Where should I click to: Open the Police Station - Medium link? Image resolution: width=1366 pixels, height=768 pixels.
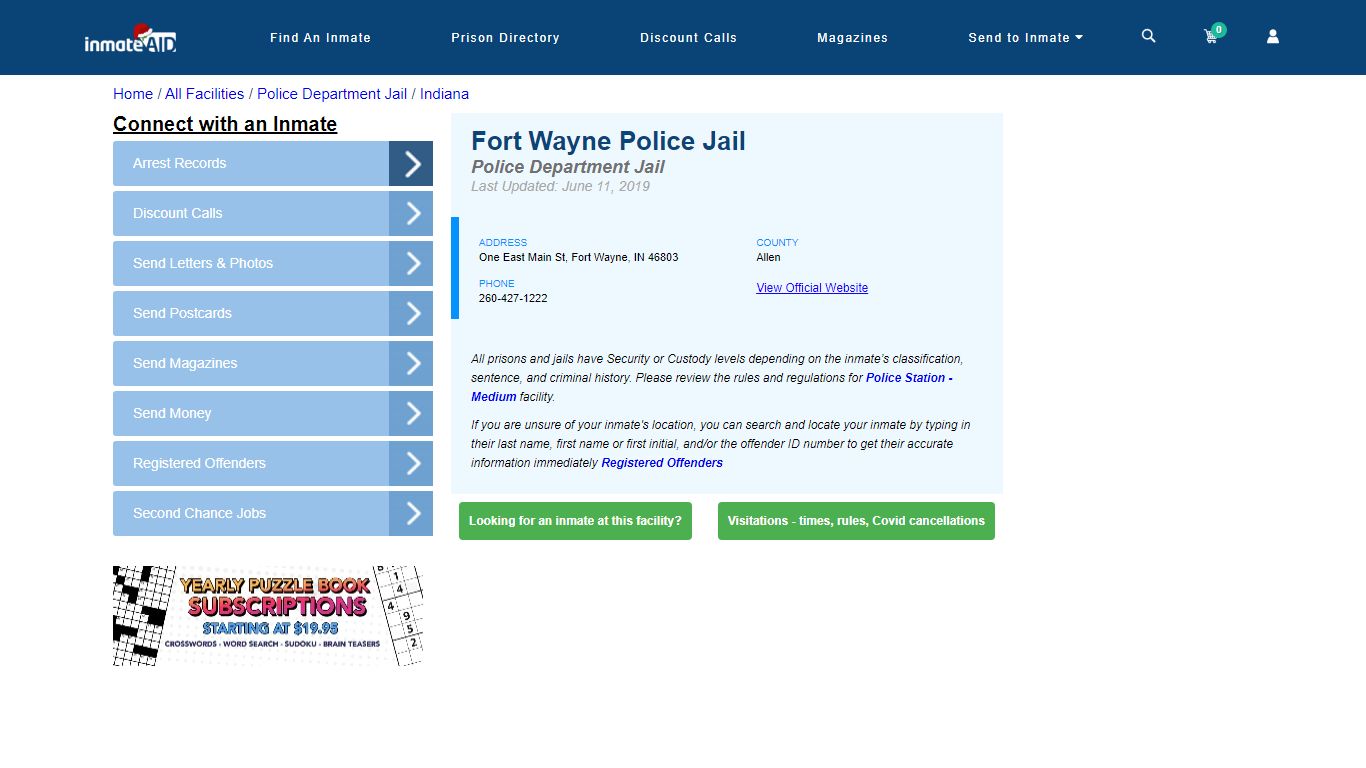[x=908, y=378]
